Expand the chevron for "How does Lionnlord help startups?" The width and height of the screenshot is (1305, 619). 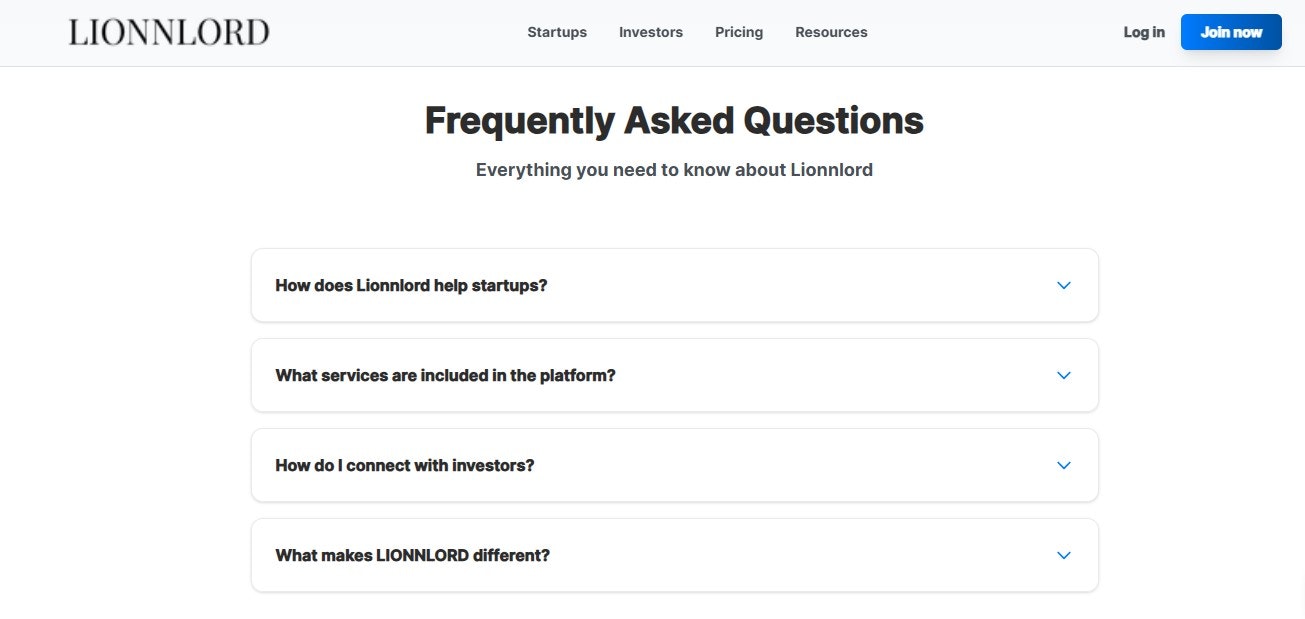click(x=1063, y=285)
